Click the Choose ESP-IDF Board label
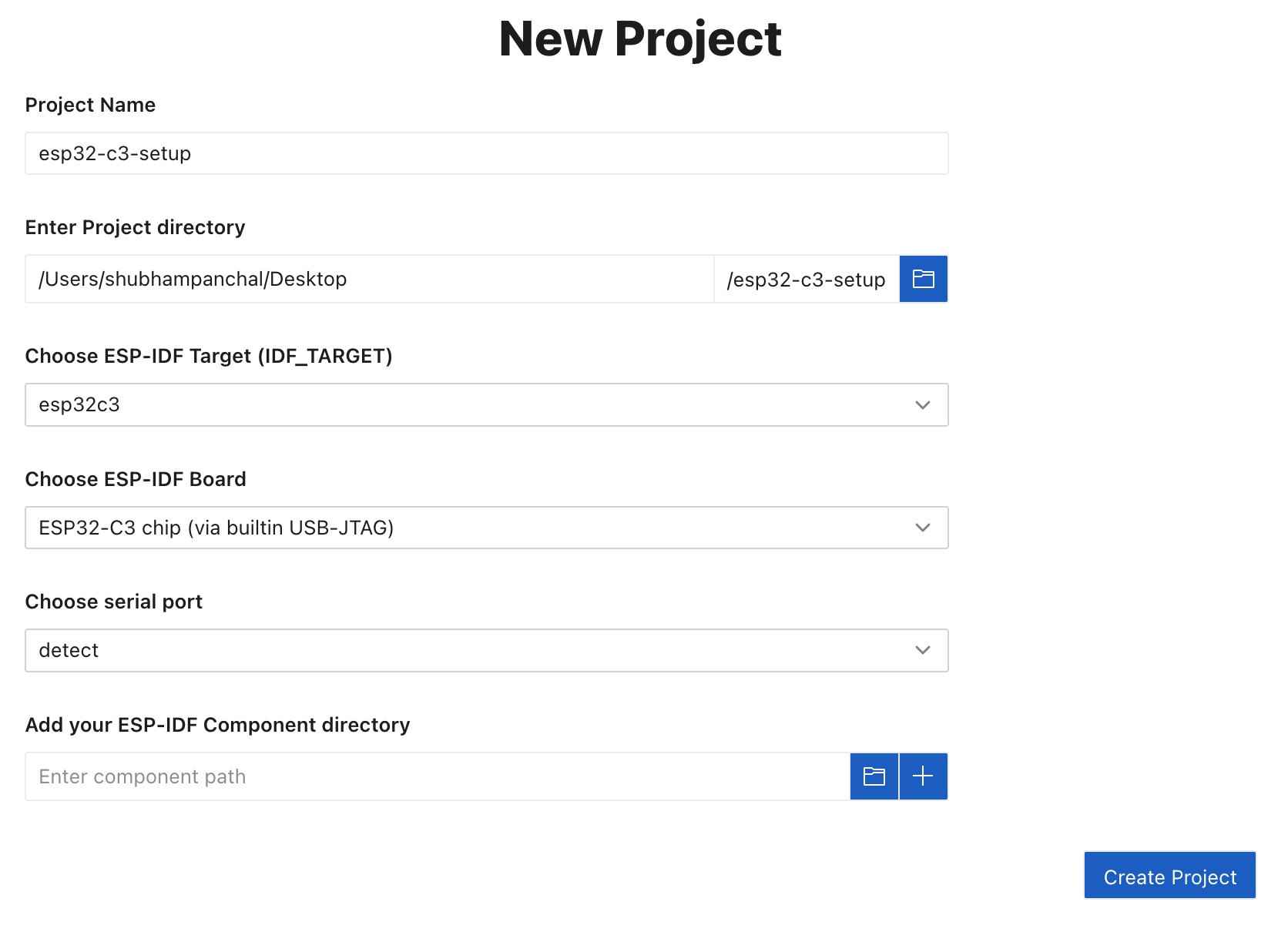This screenshot has width=1288, height=932. (x=136, y=479)
